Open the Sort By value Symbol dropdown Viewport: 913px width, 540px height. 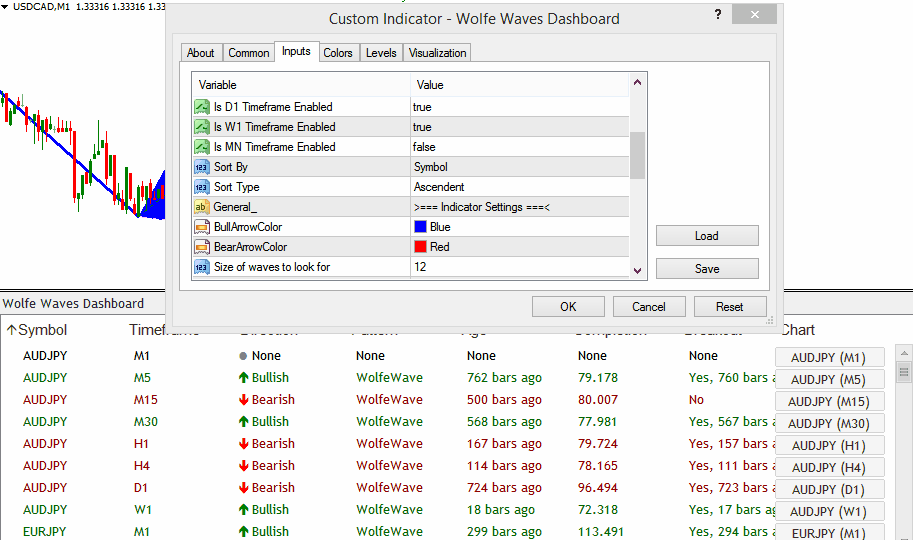click(x=519, y=167)
